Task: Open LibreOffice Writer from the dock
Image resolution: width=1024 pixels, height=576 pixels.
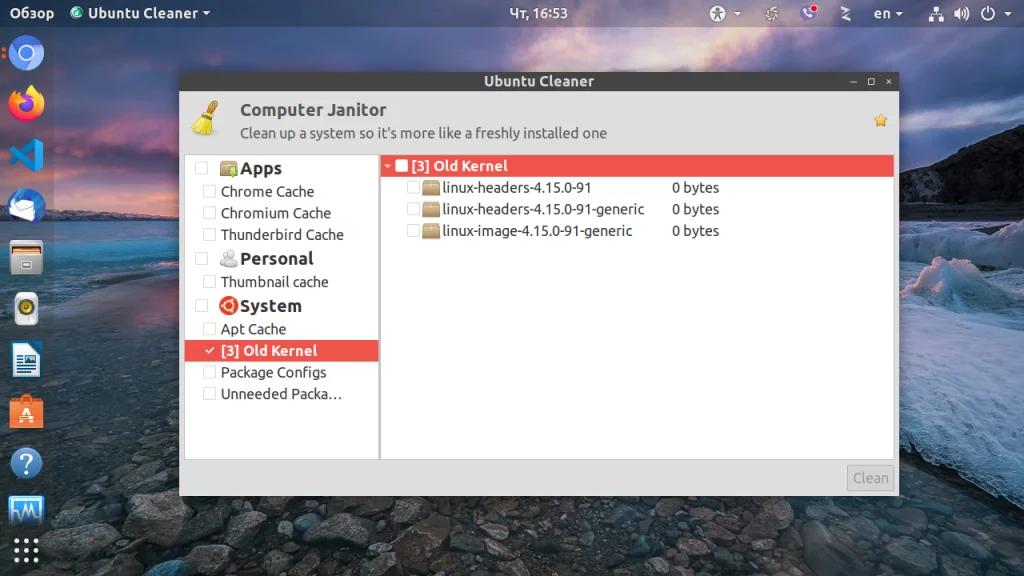Action: click(26, 360)
